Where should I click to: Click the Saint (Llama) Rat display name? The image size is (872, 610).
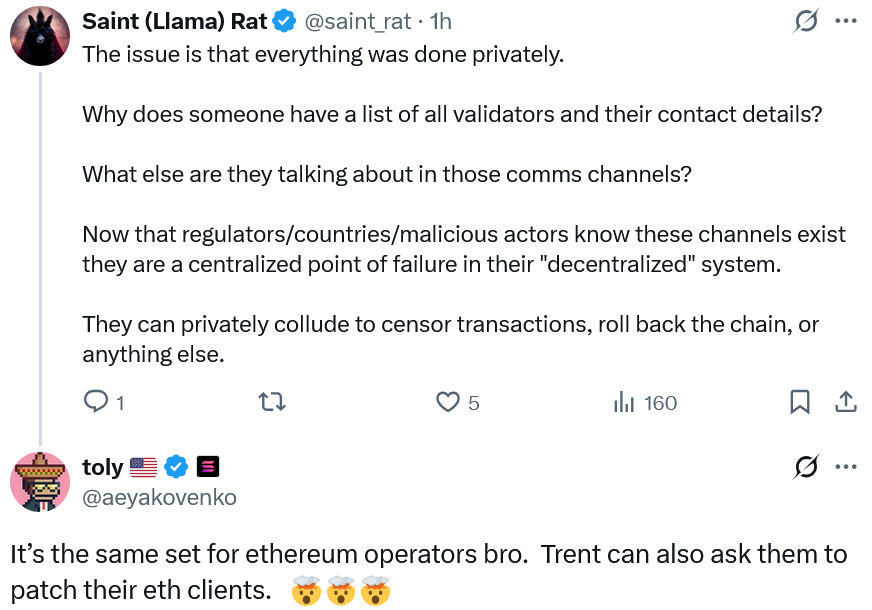click(x=174, y=22)
